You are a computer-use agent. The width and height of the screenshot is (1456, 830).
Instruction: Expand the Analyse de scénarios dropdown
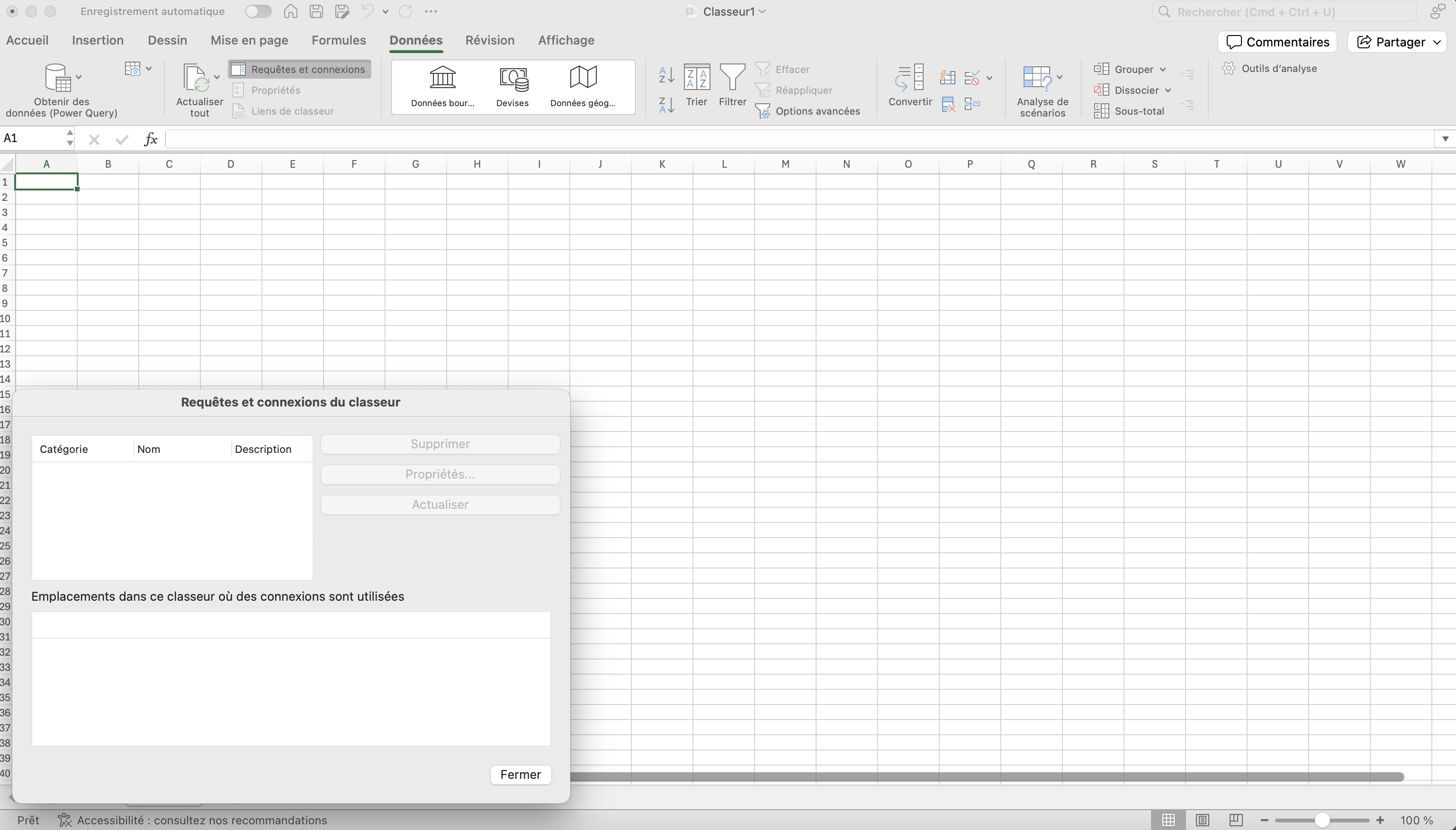coord(1060,78)
